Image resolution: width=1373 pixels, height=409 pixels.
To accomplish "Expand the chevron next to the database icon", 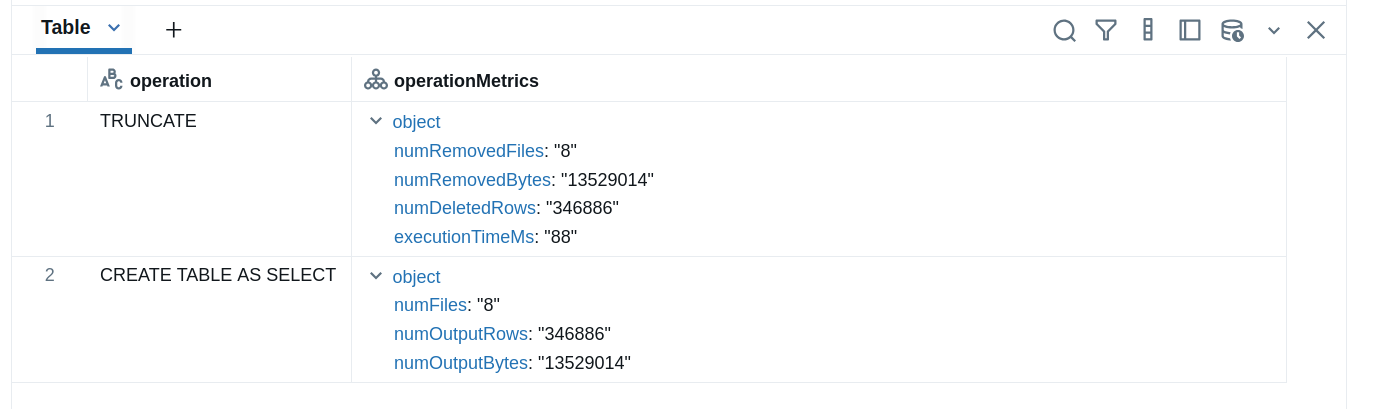I will point(1273,30).
